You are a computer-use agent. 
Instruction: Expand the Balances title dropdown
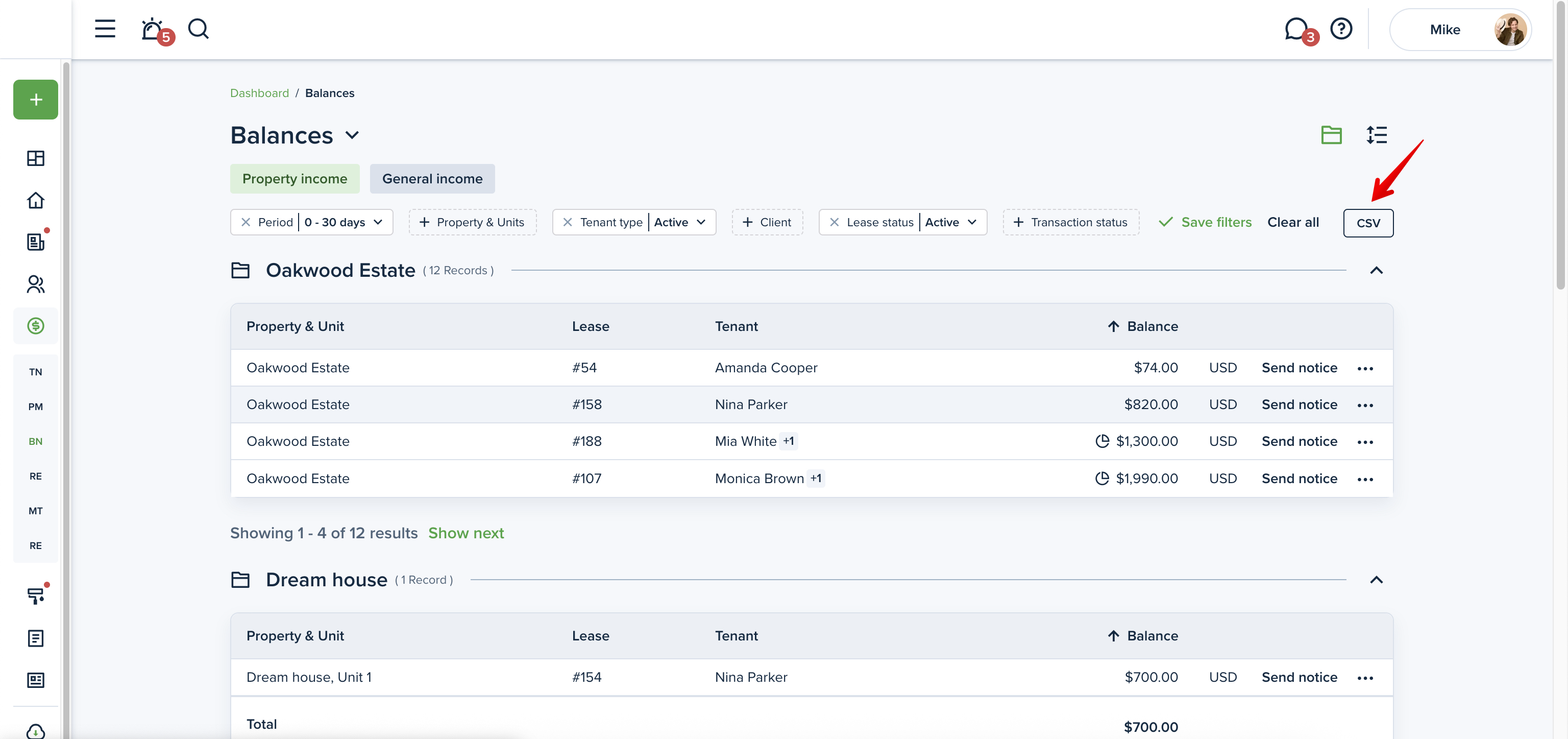[352, 135]
